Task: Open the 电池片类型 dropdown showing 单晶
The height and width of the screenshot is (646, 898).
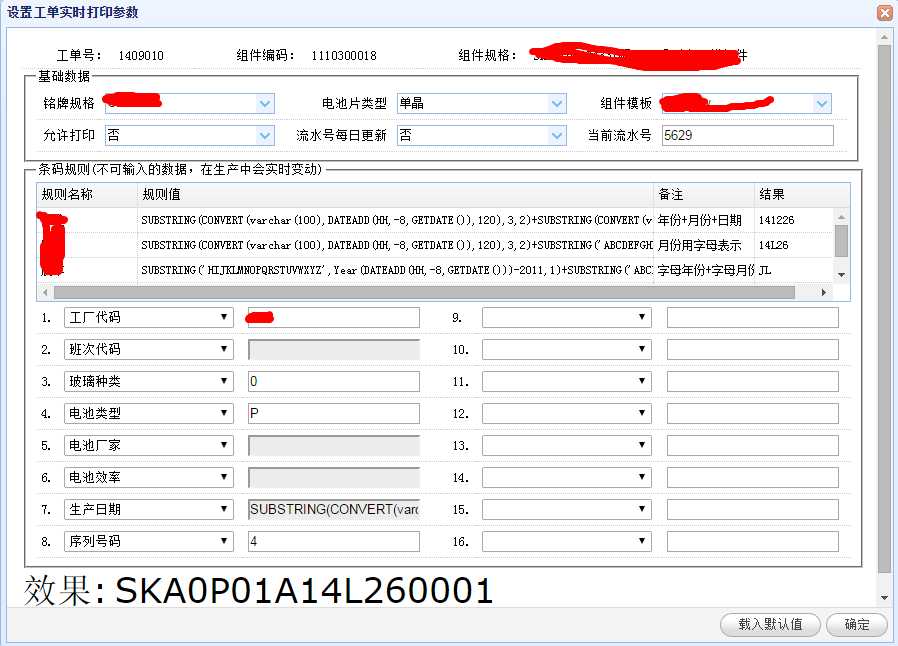Action: [557, 104]
